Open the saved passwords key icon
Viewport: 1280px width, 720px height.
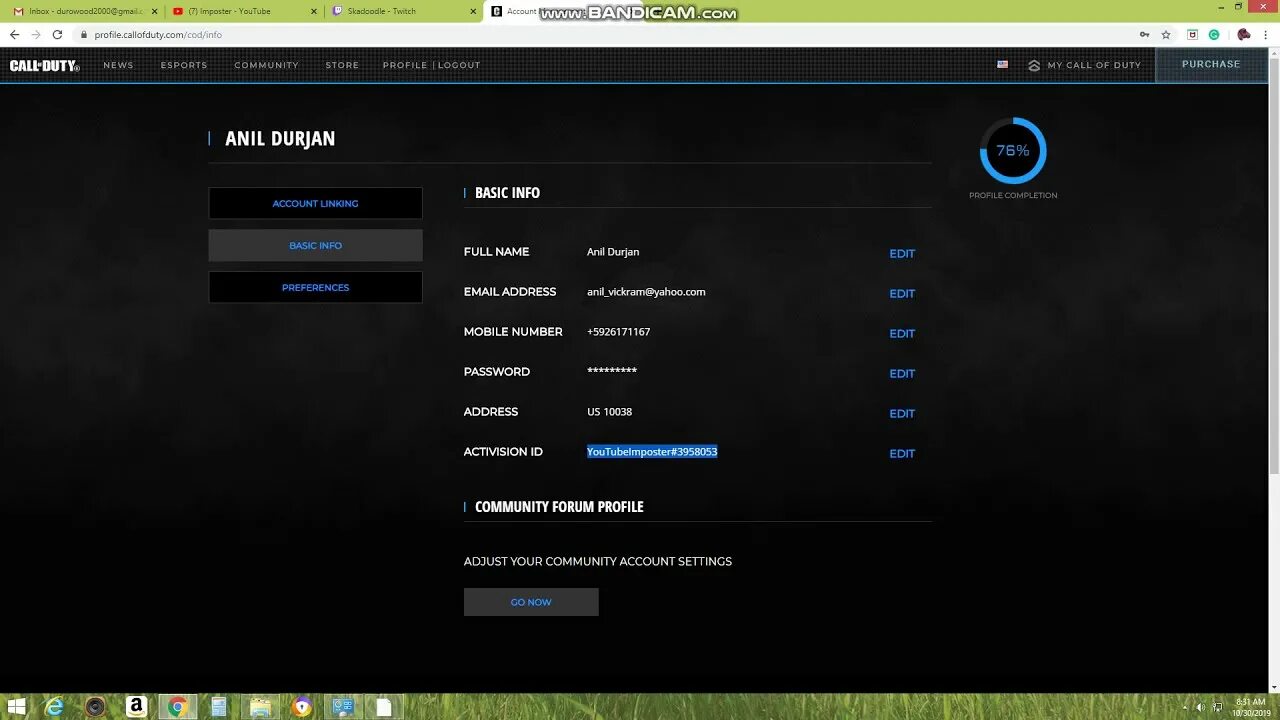tap(1144, 34)
